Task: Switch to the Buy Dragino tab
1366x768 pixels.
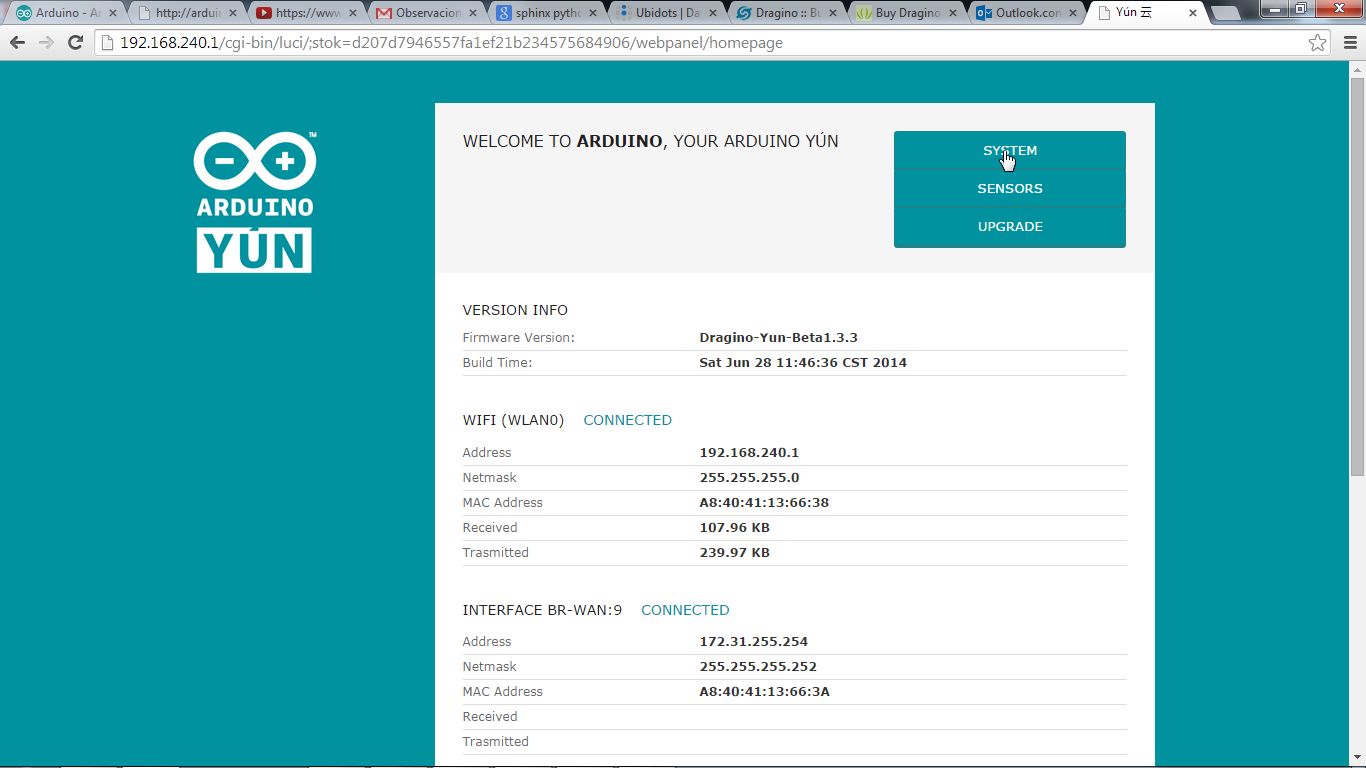Action: (x=907, y=14)
